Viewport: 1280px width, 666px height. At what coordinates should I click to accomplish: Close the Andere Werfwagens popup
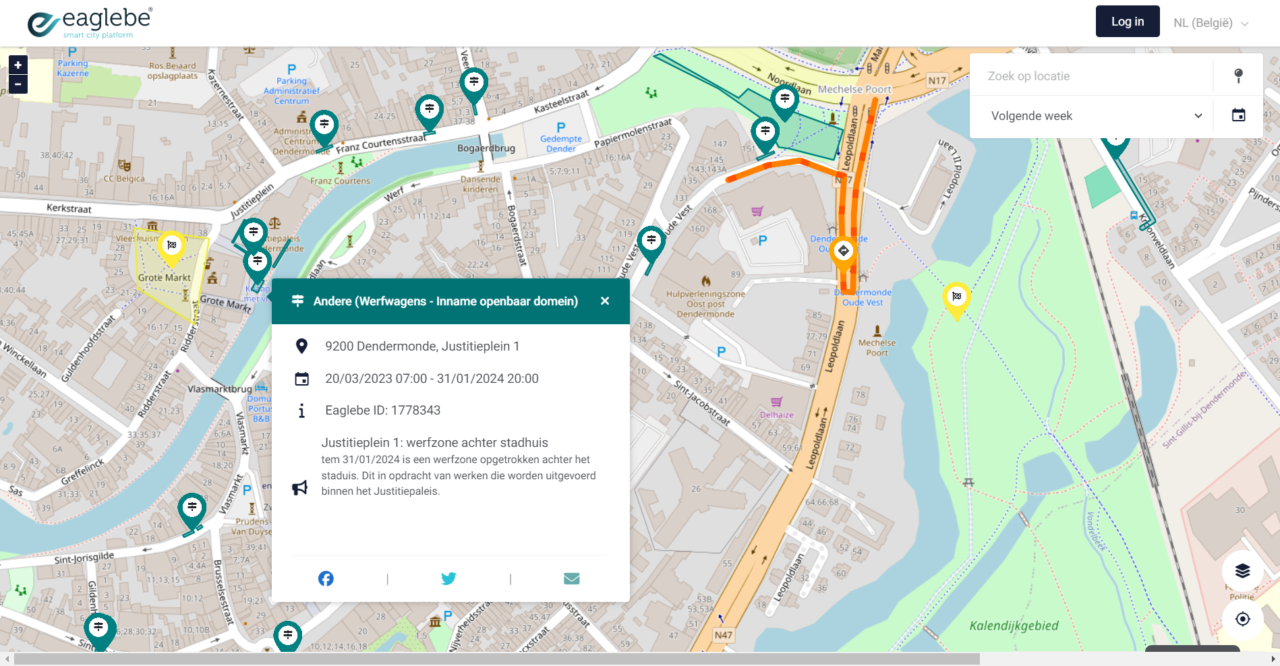[604, 301]
